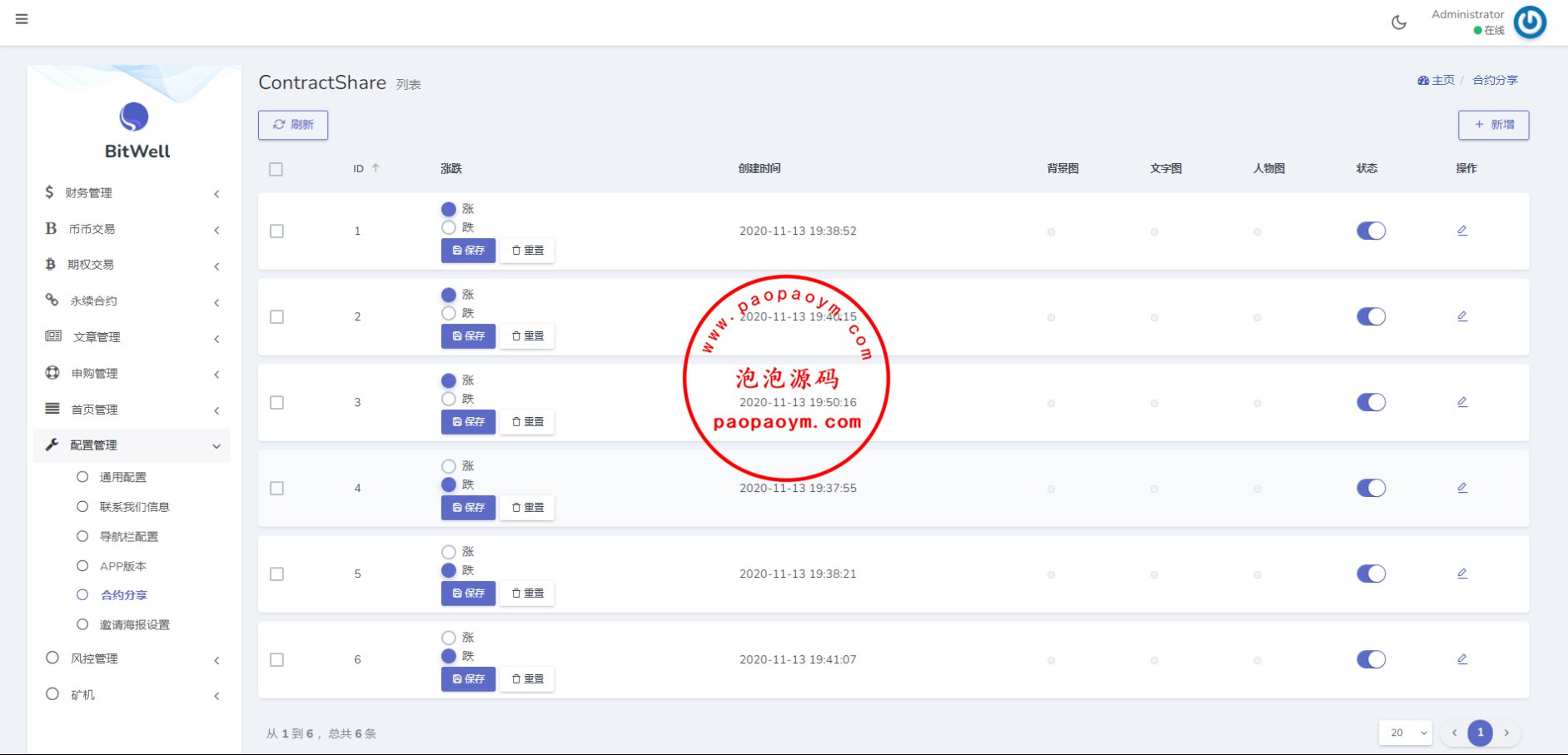Viewport: 1568px width, 755px height.
Task: Click the edit pencil icon for row 4
Action: (1462, 488)
